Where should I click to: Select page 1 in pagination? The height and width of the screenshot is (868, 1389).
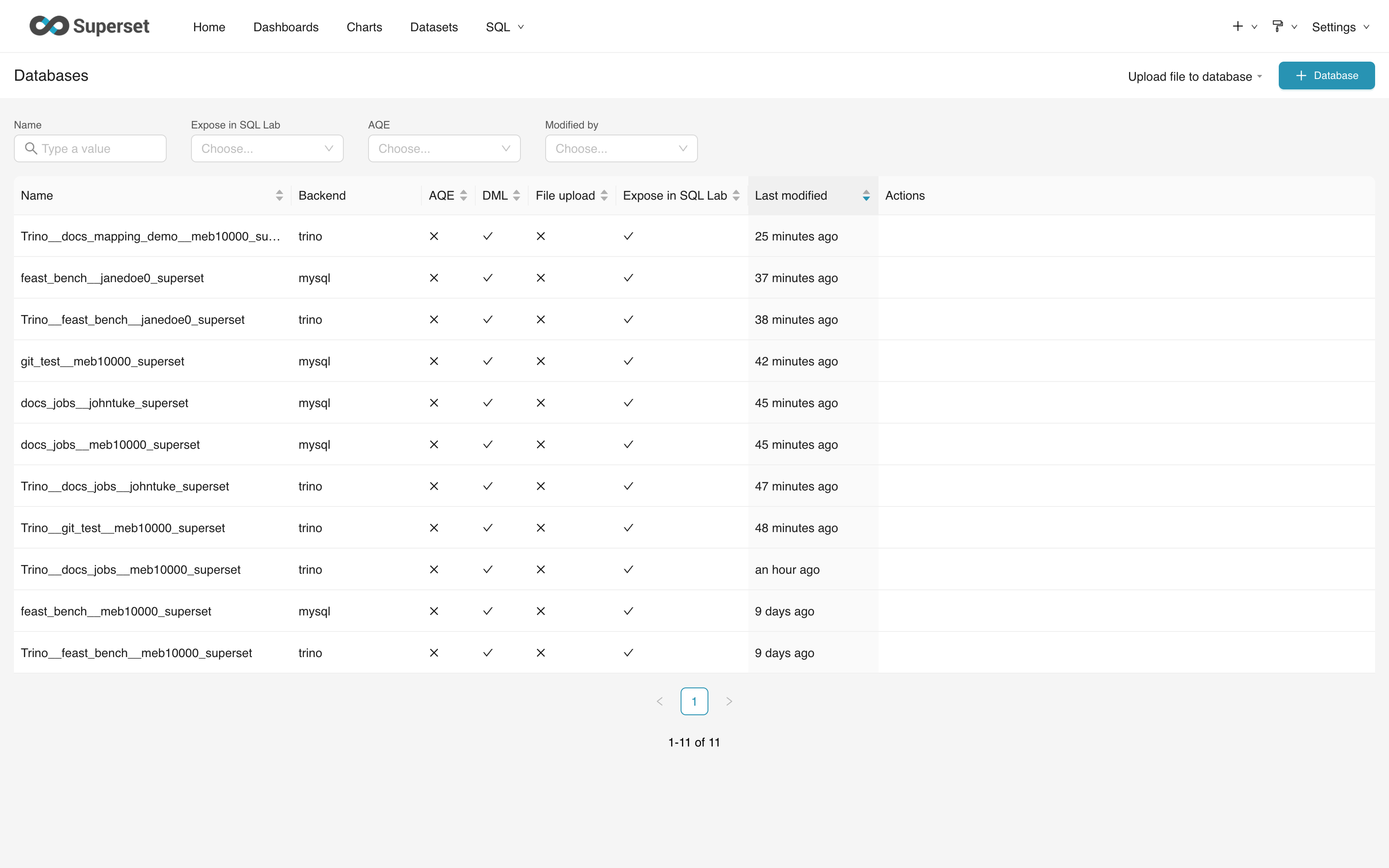[x=694, y=701]
